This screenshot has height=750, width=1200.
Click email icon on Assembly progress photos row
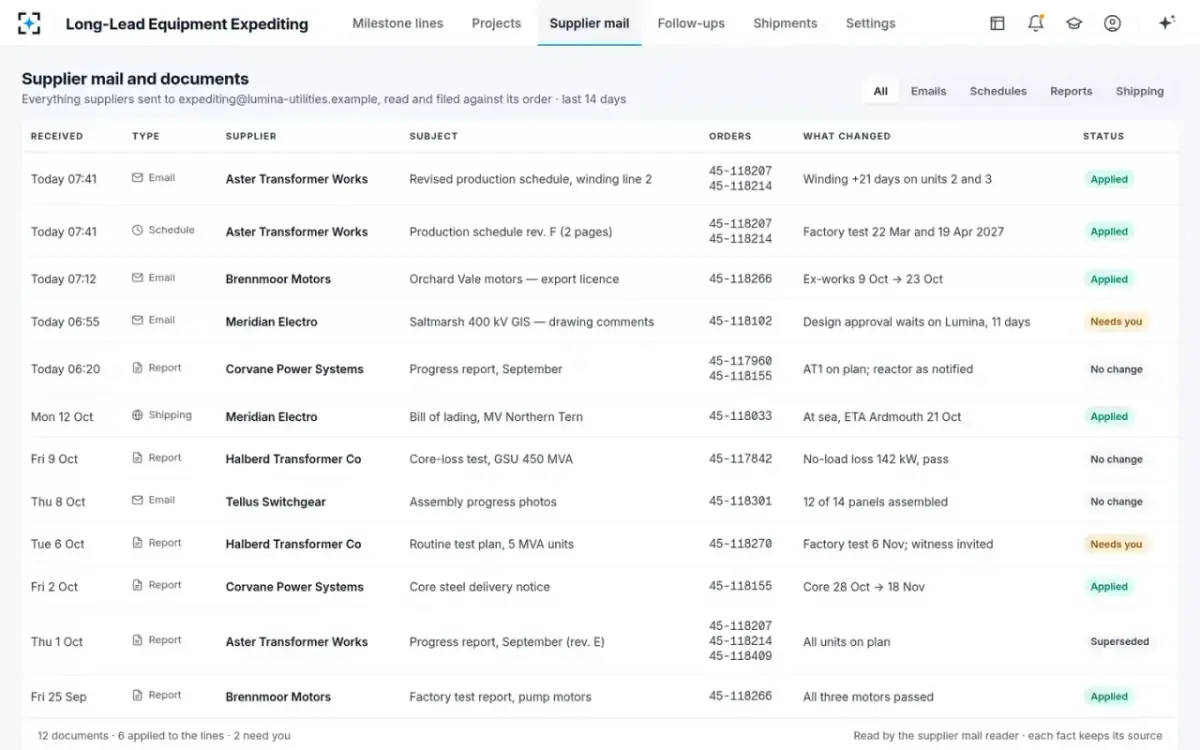137,500
